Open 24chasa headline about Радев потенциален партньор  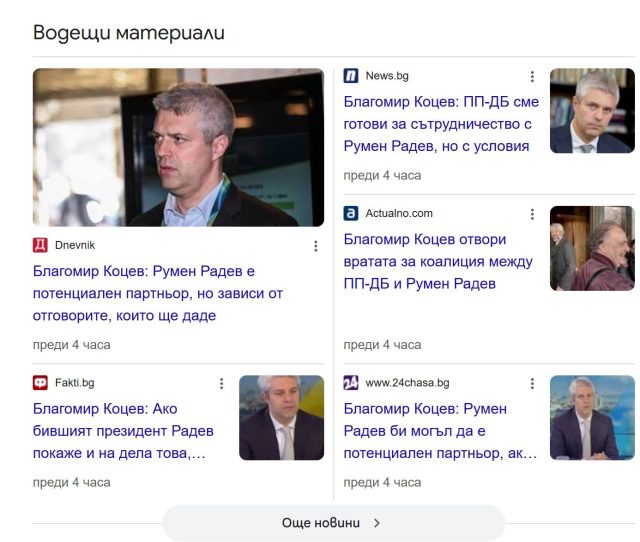[x=440, y=431]
